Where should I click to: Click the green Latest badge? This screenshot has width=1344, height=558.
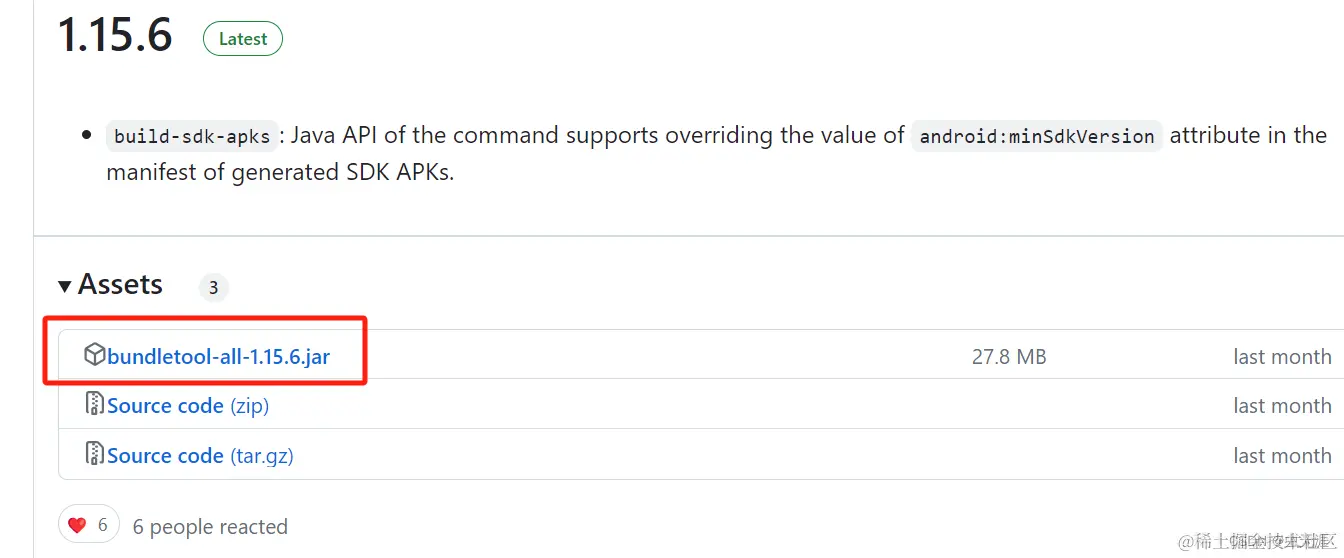[243, 39]
